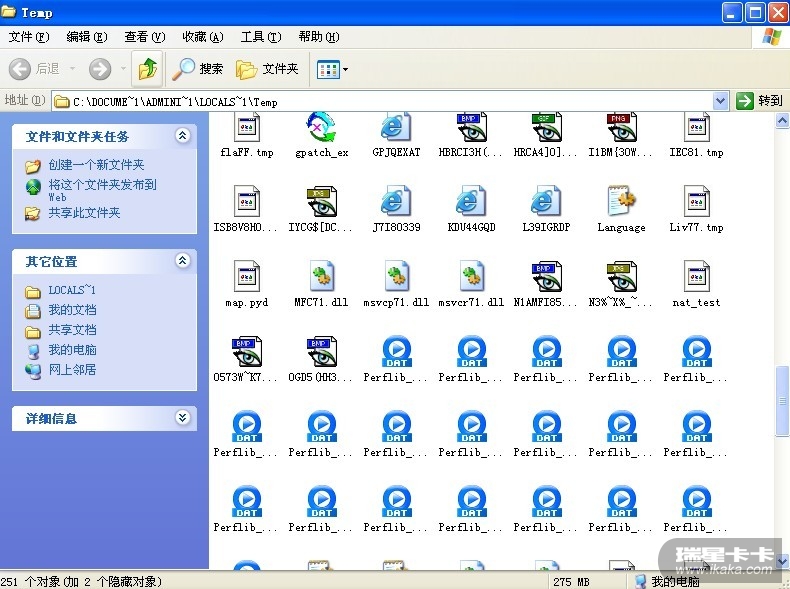Open 我的电脑 in the sidebar
The image size is (790, 589).
pyautogui.click(x=72, y=350)
